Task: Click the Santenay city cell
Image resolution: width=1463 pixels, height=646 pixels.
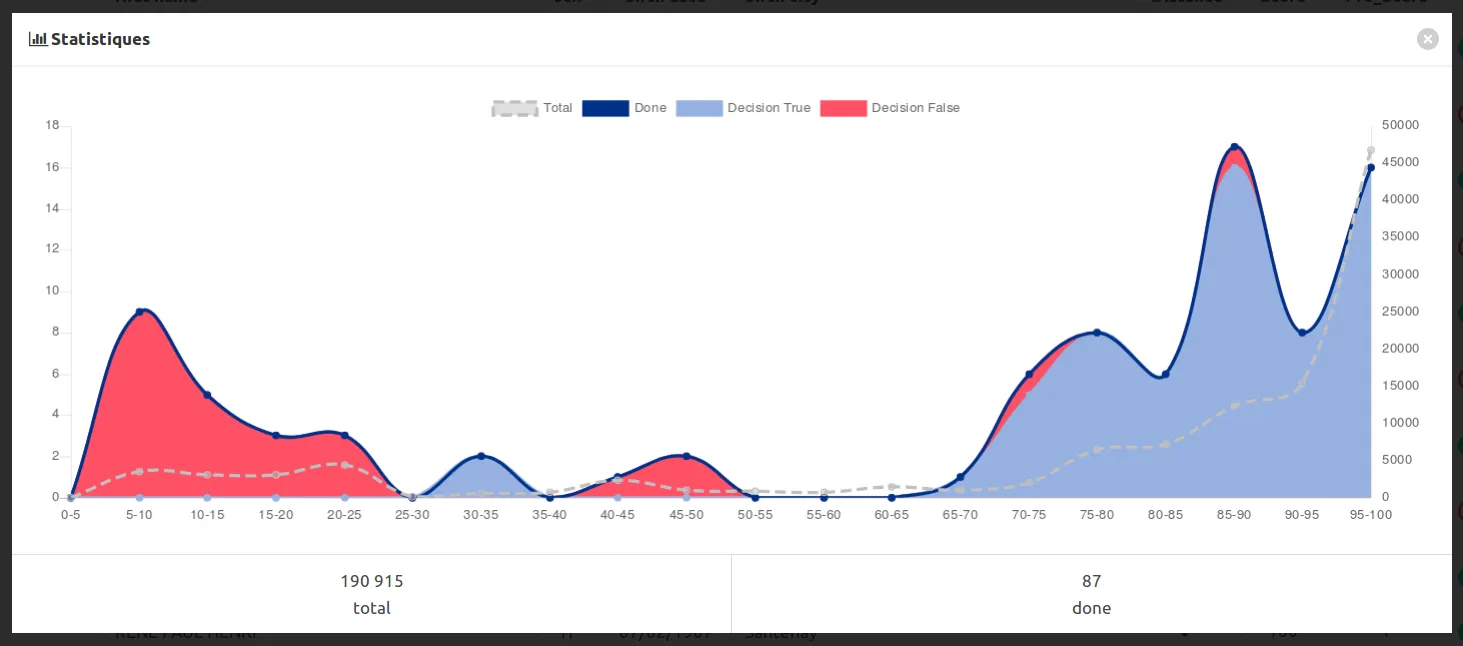Action: click(781, 632)
